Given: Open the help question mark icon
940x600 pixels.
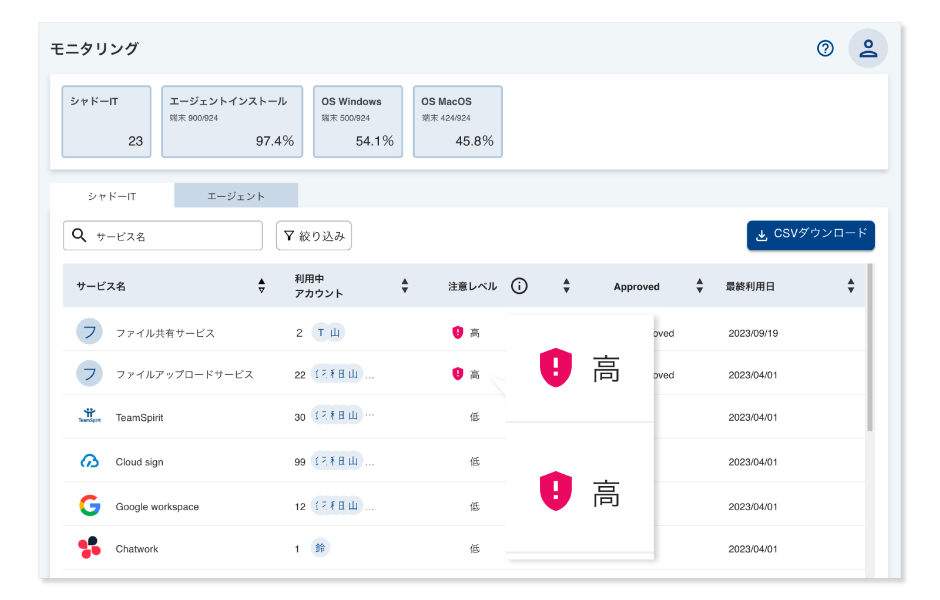Looking at the screenshot, I should (x=824, y=47).
